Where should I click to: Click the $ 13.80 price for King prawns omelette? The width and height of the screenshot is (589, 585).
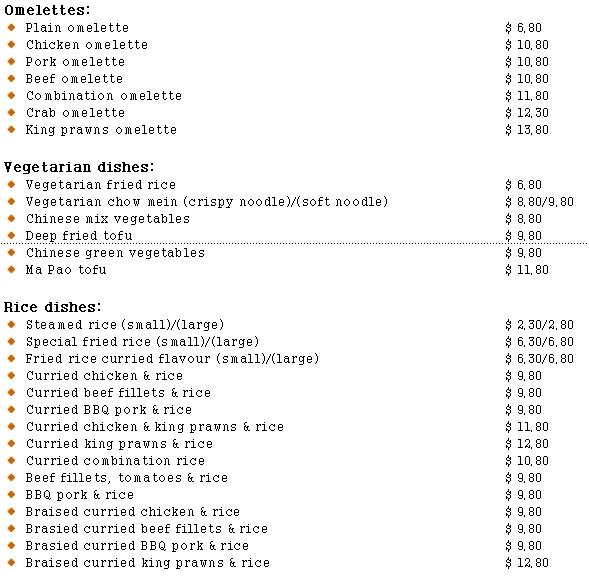point(527,130)
